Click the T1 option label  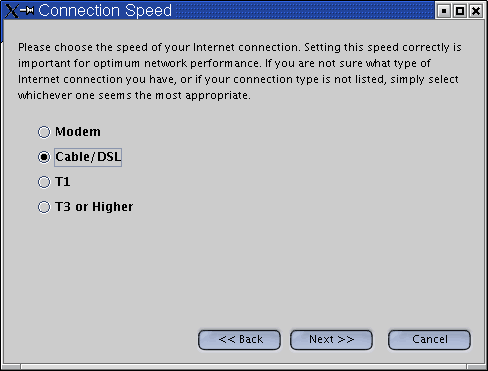pyautogui.click(x=63, y=182)
